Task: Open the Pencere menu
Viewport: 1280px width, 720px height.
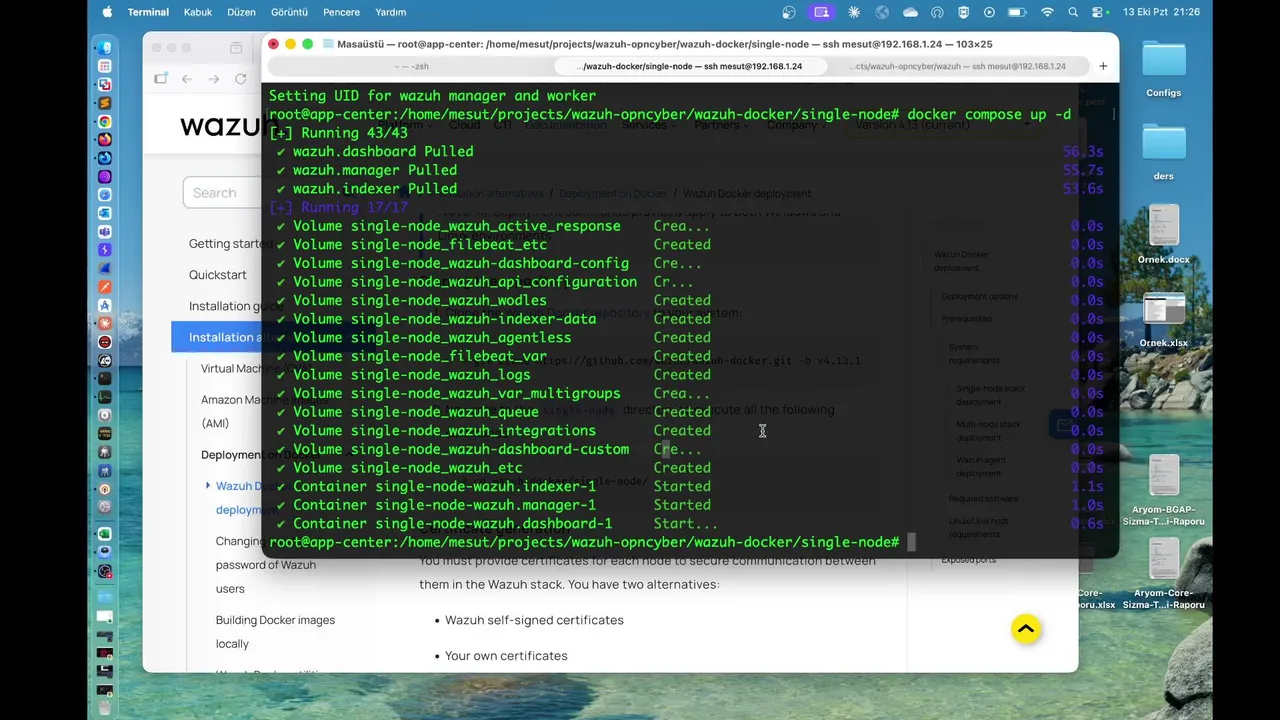Action: pos(342,12)
